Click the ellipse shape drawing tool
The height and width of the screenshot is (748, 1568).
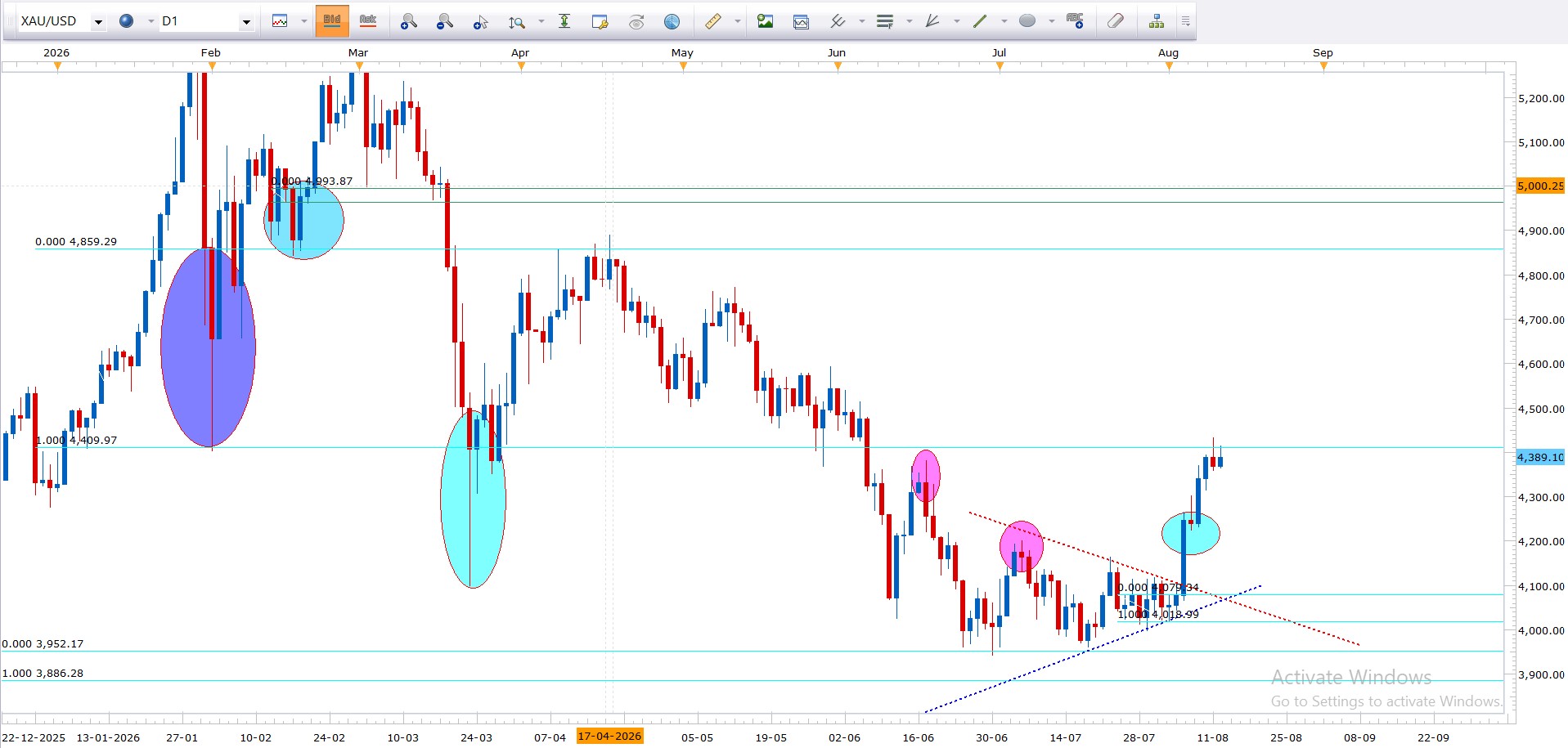coord(1027,21)
